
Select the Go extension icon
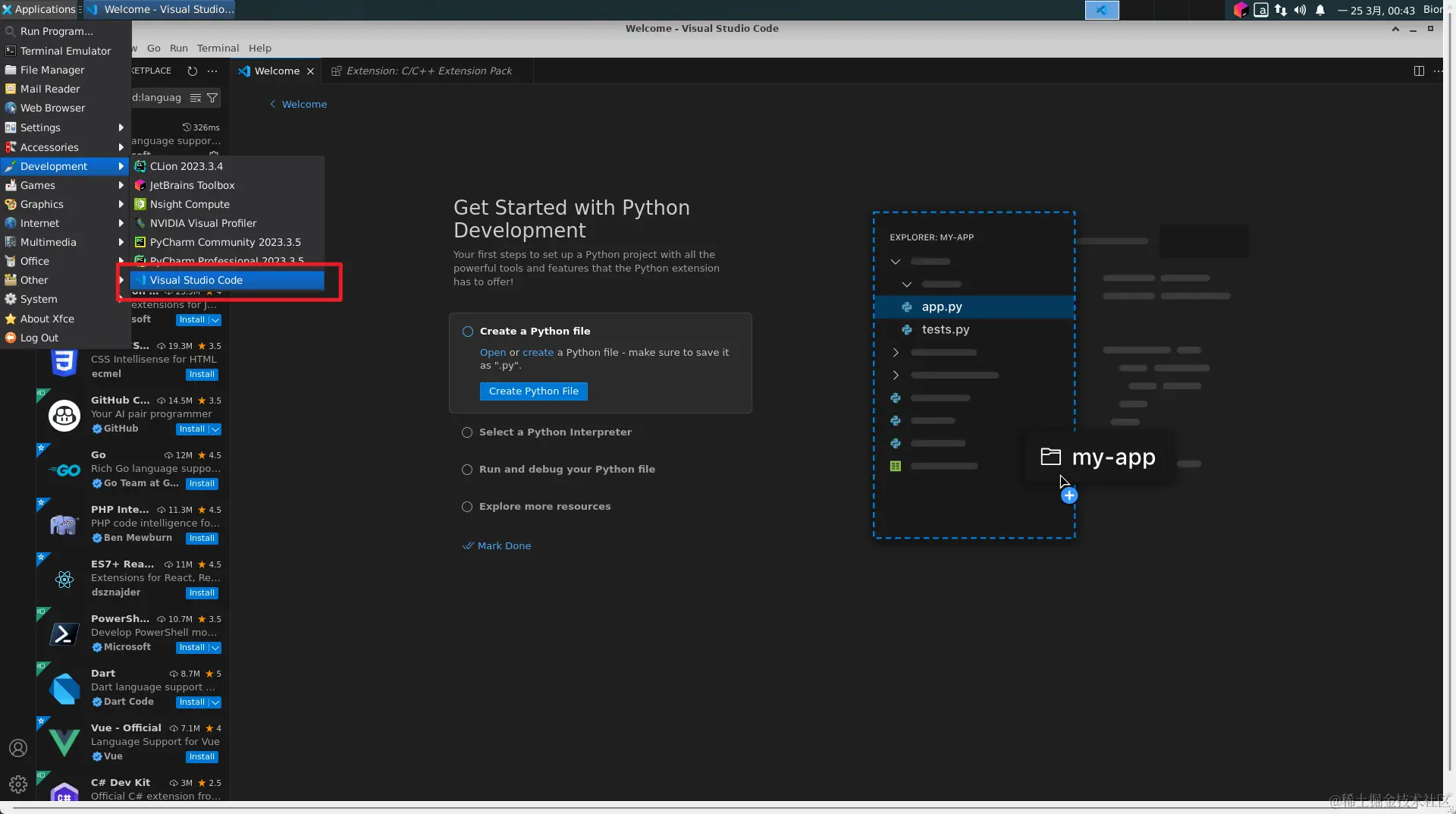(x=64, y=470)
